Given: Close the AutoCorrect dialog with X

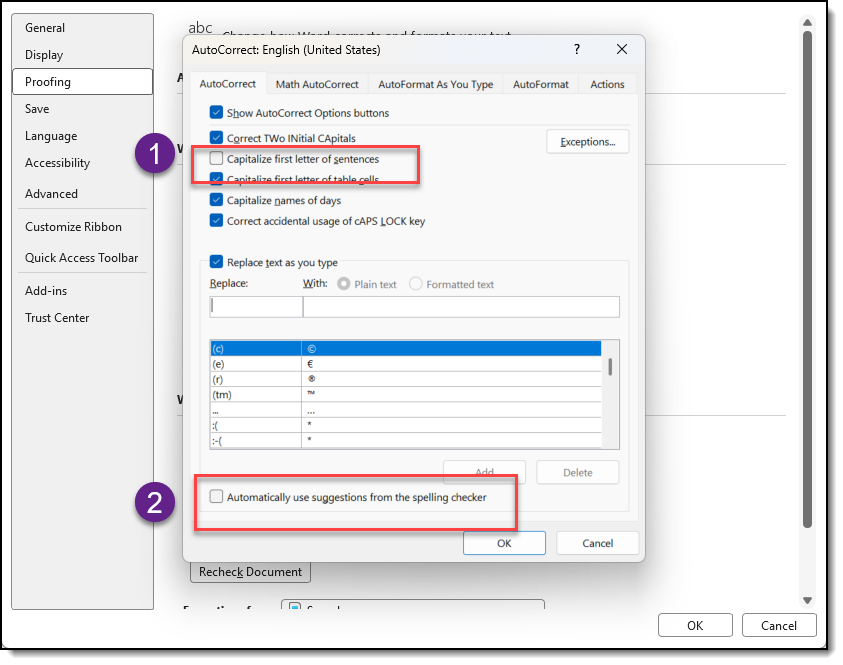Looking at the screenshot, I should [x=622, y=49].
